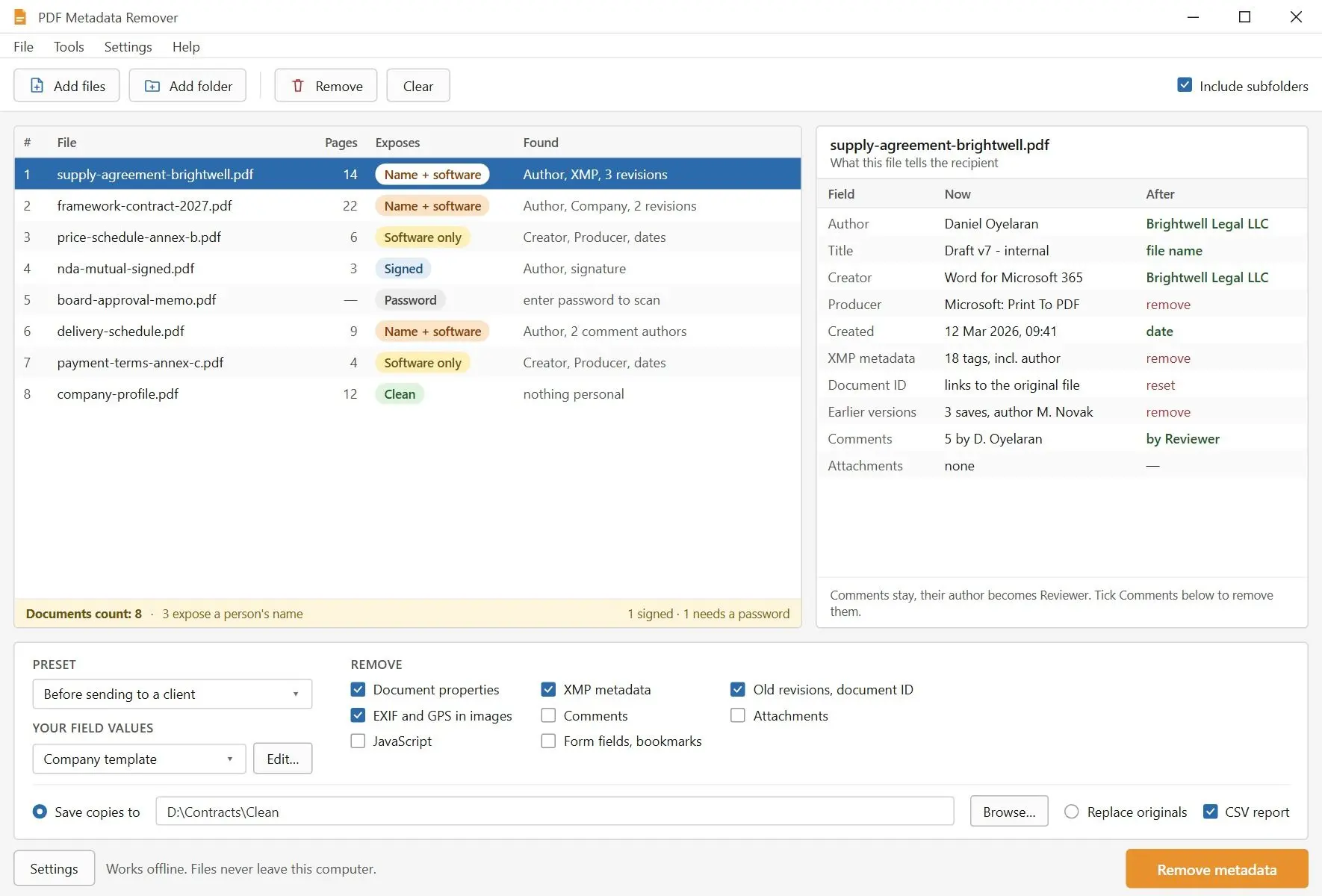Click the Signed badge on nda-mutual-signed.pdf

[403, 269]
